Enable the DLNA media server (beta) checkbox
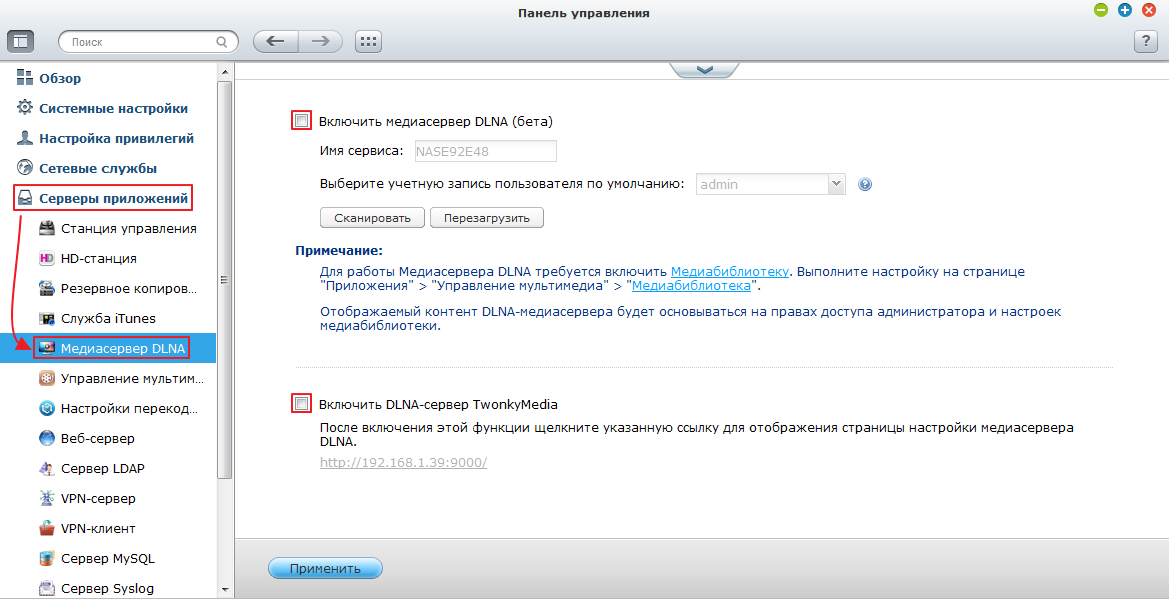Viewport: 1169px width, 599px height. click(301, 121)
